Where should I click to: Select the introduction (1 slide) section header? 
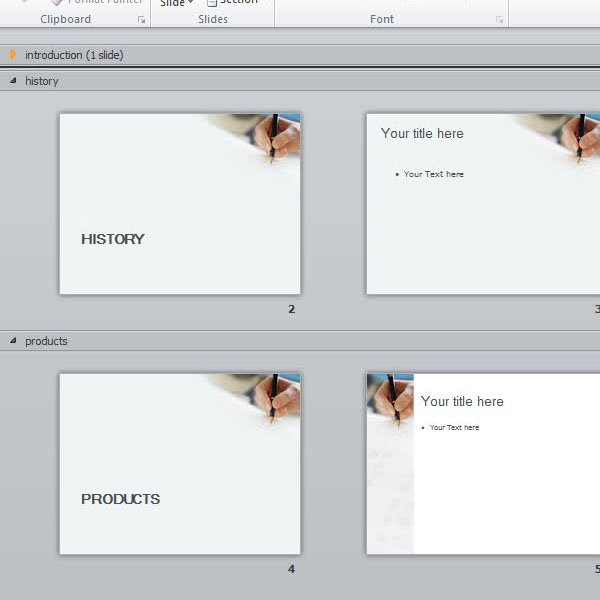pos(300,55)
